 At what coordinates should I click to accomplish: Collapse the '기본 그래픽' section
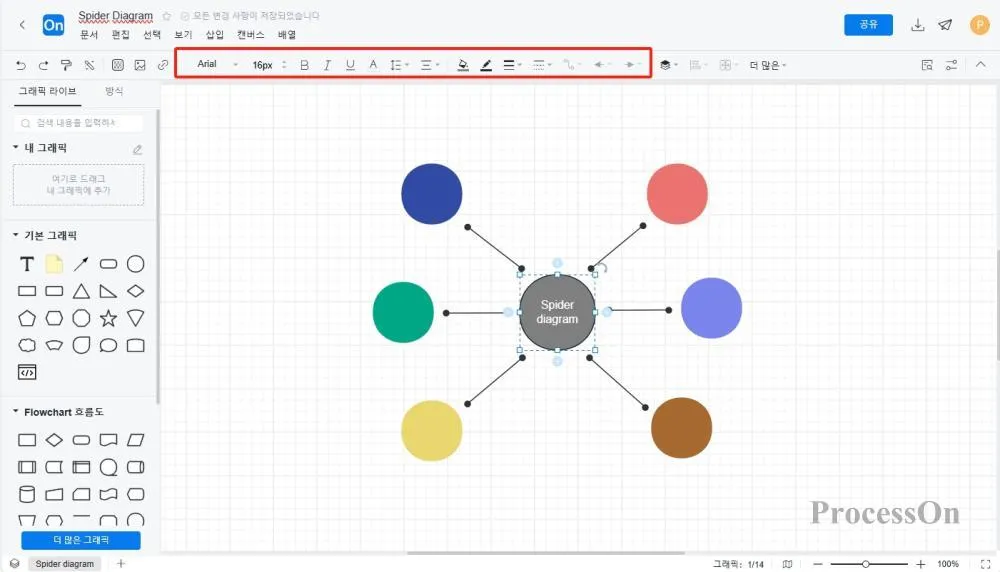pyautogui.click(x=16, y=235)
